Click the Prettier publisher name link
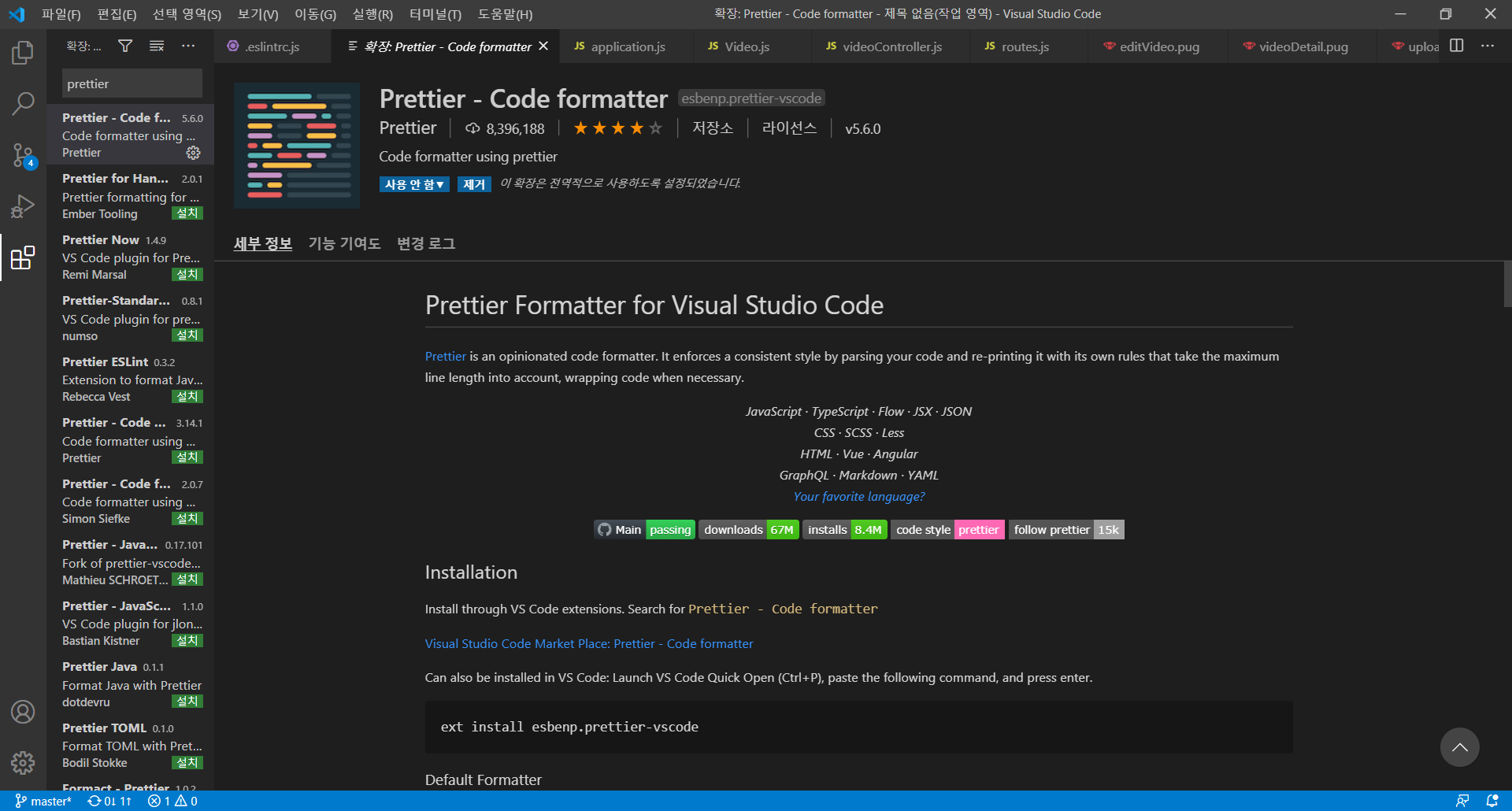Screen dimensions: 1512x811 [408, 128]
